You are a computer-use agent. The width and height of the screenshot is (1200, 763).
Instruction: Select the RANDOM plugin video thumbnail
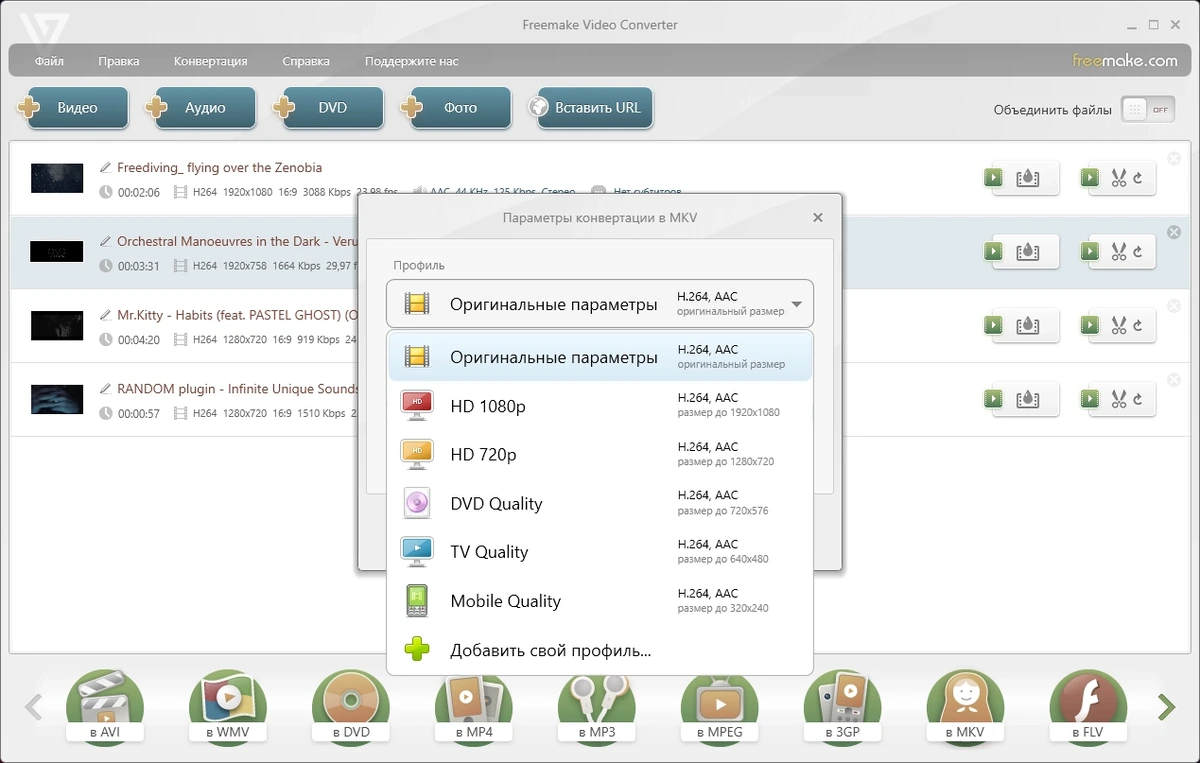pos(57,399)
